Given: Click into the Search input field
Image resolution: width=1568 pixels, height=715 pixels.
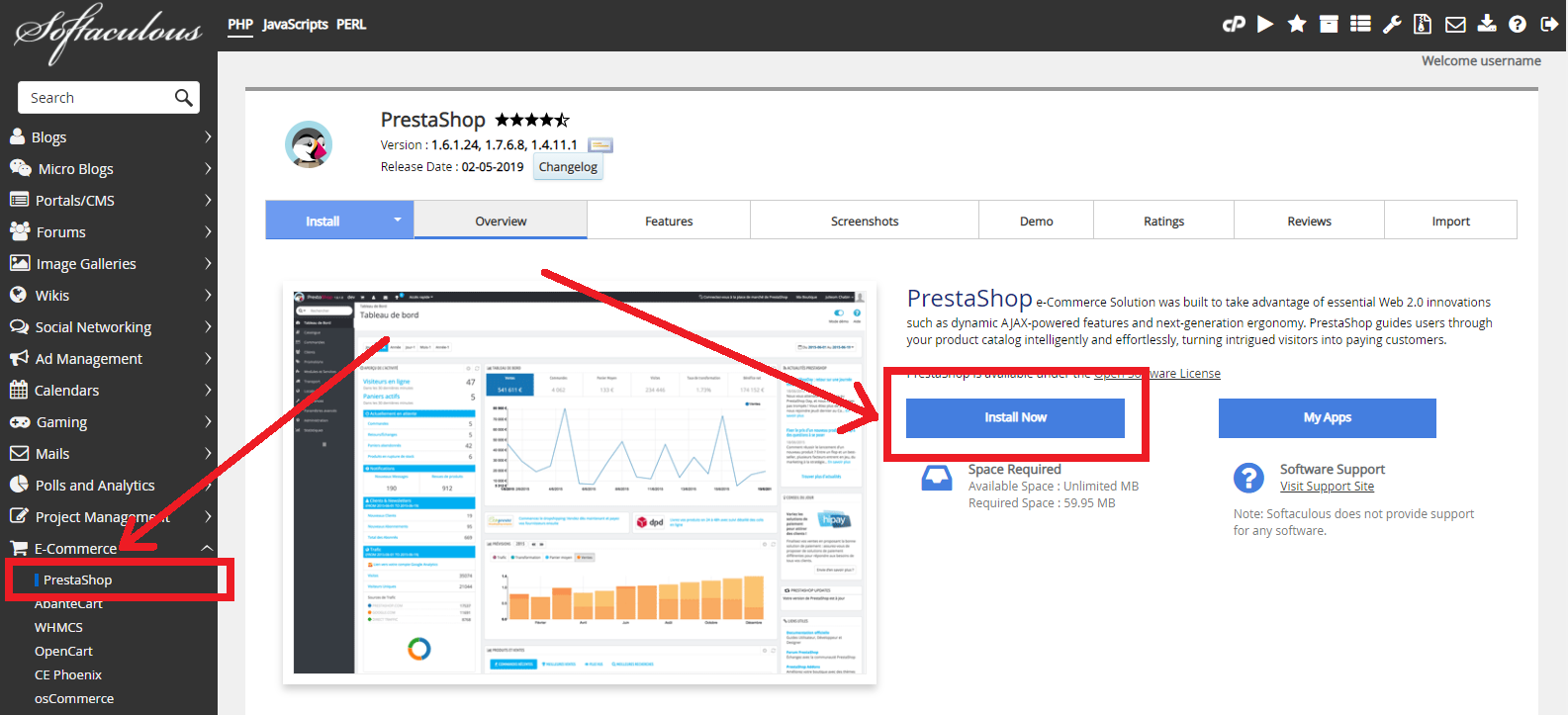Looking at the screenshot, I should [97, 98].
